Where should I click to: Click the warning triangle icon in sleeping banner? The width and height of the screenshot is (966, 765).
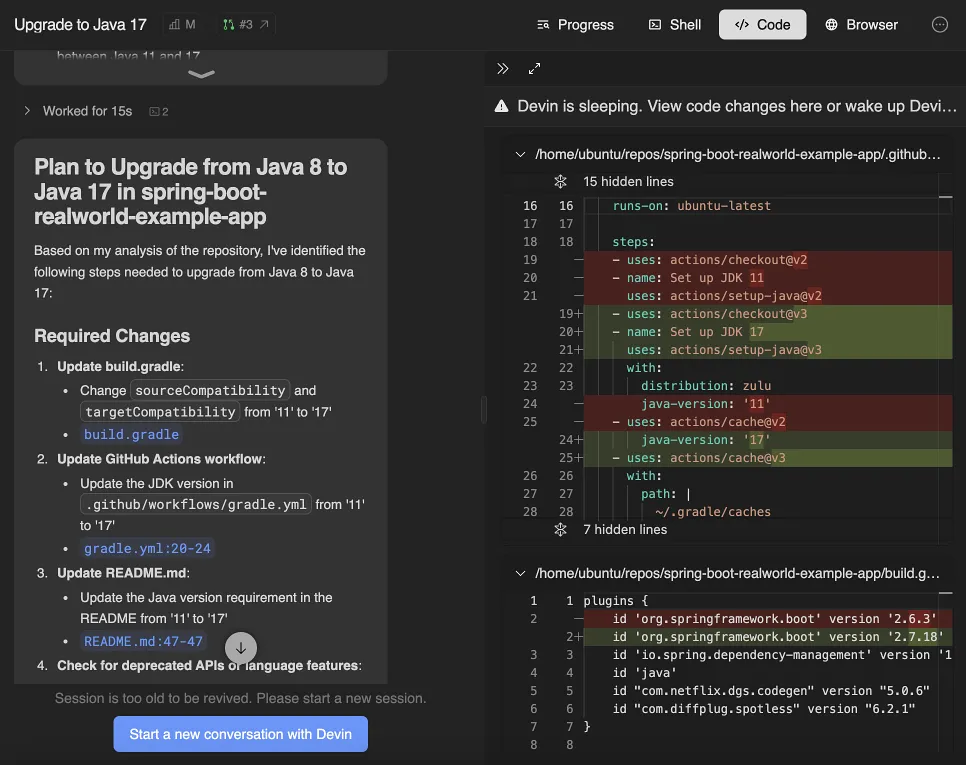(x=501, y=106)
